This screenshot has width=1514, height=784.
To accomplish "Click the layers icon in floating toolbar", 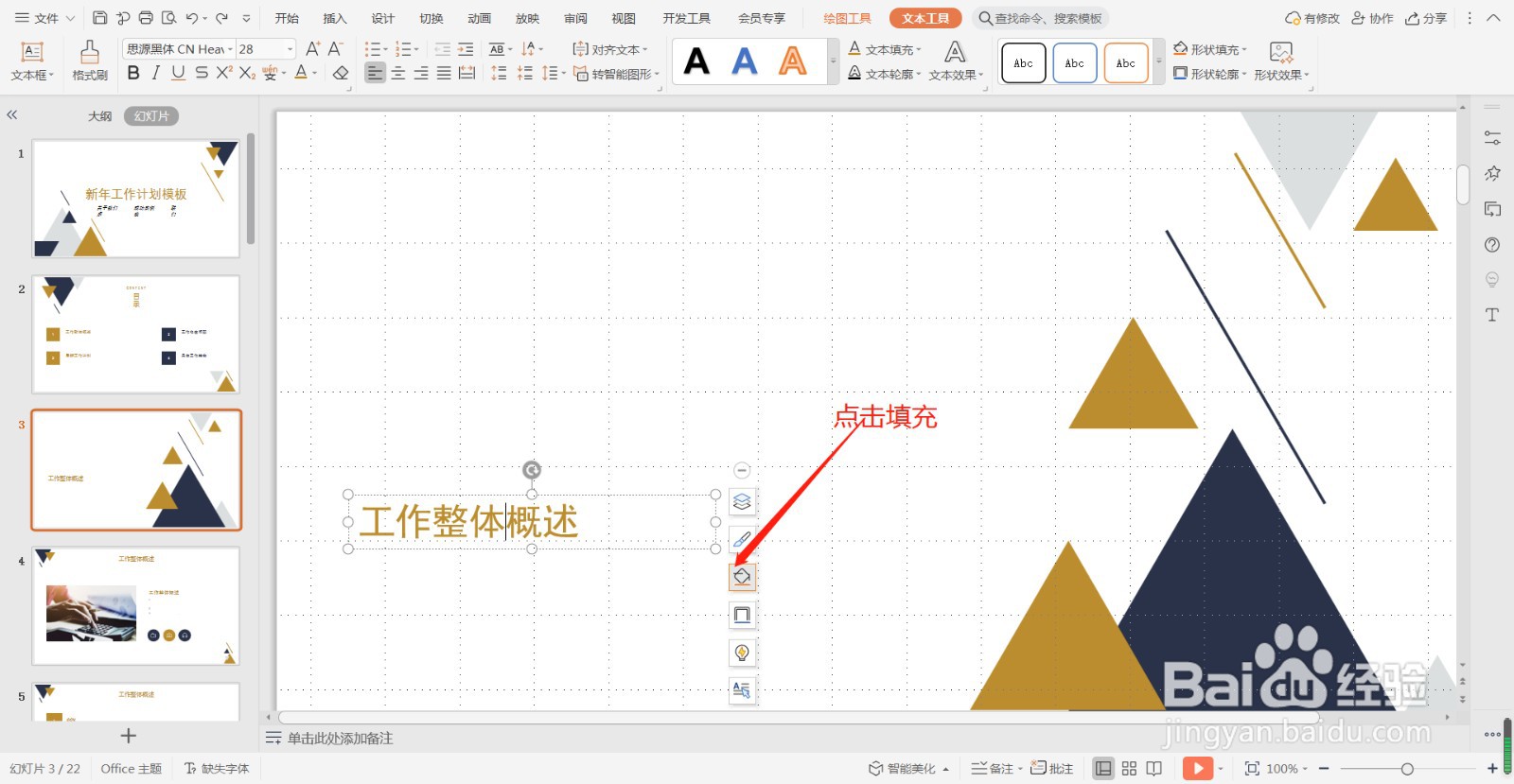I will pos(742,502).
